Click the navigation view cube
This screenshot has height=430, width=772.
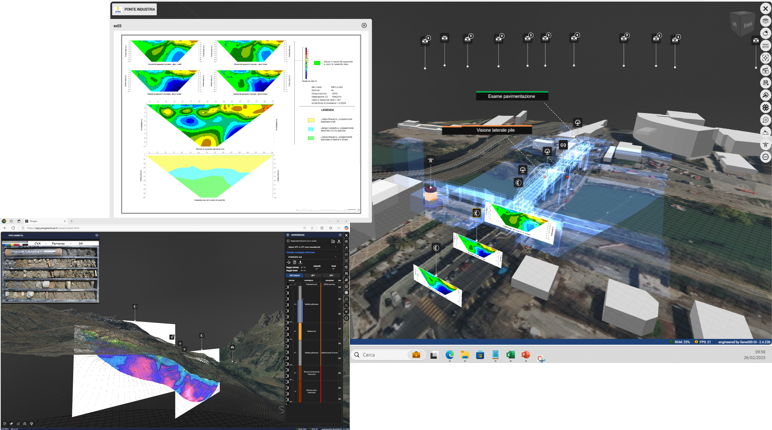[x=741, y=22]
